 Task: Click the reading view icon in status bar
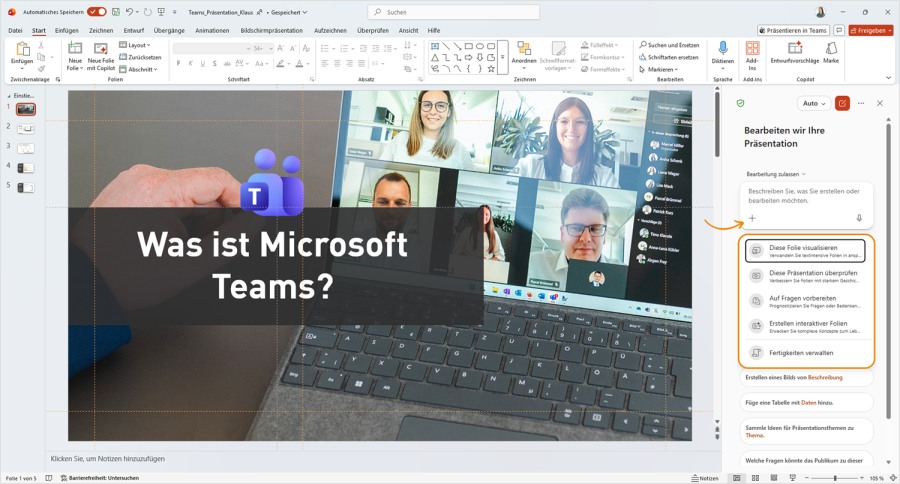tap(774, 478)
